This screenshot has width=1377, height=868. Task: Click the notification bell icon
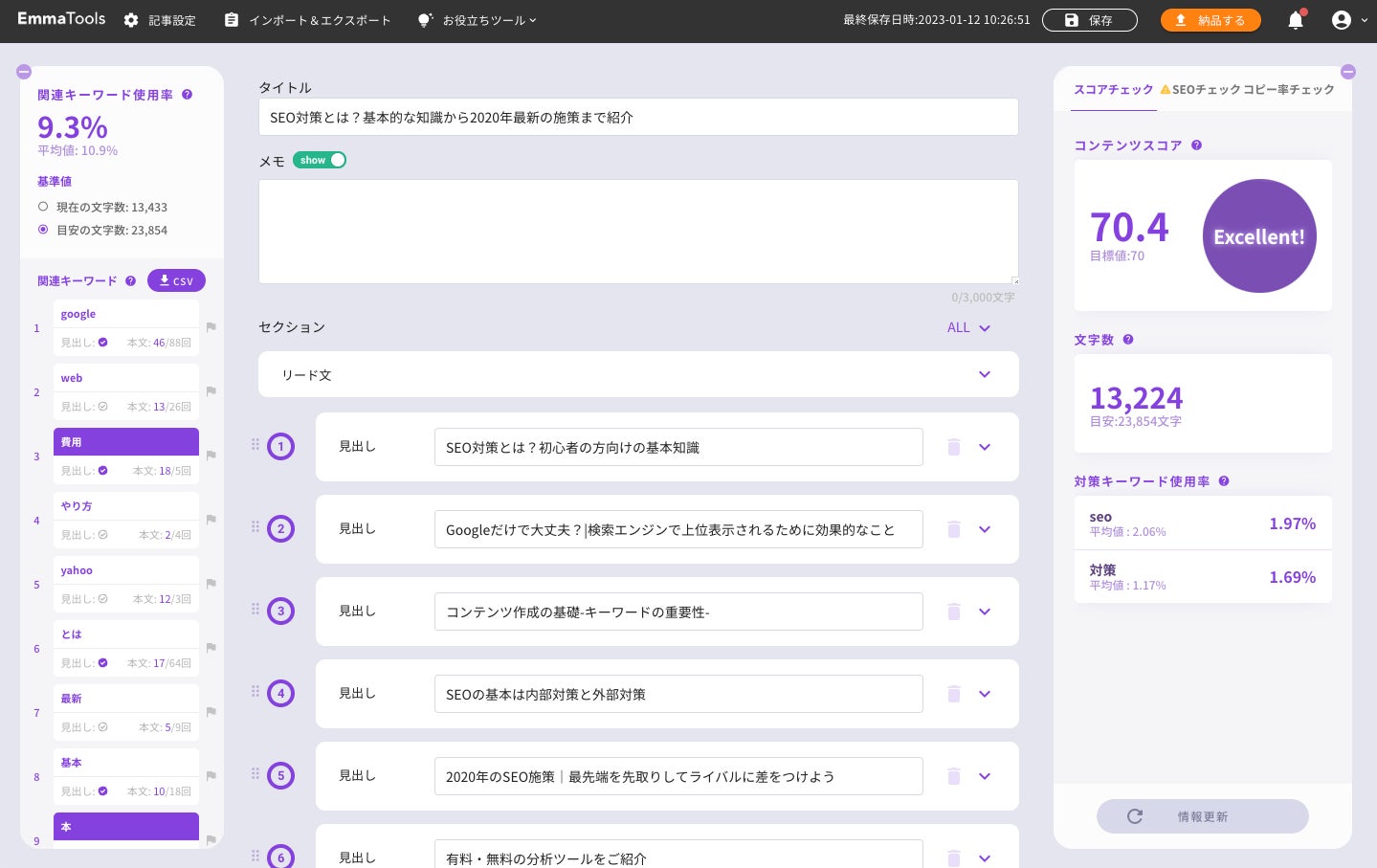tap(1296, 20)
